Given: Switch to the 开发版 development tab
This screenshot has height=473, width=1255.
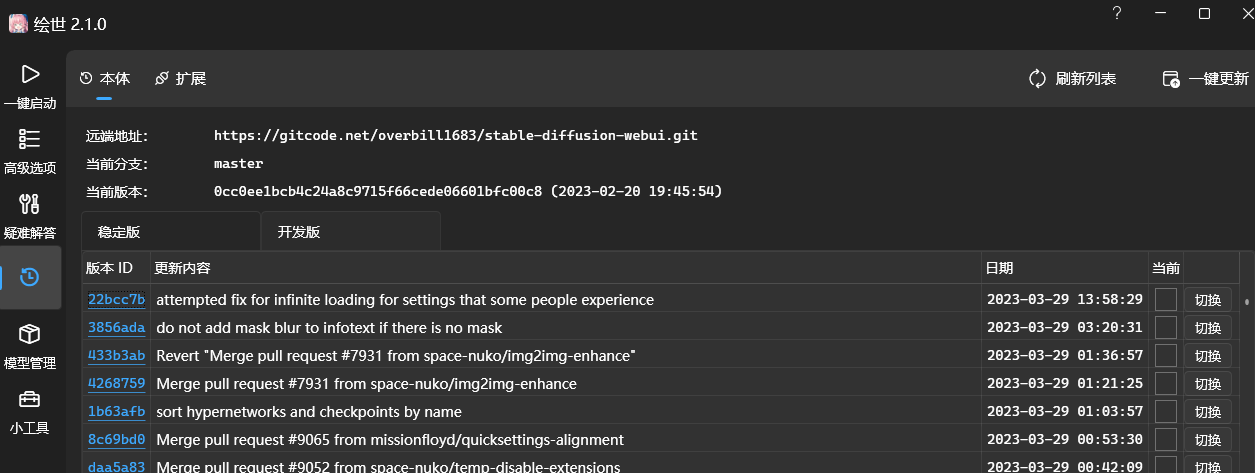Looking at the screenshot, I should [299, 232].
